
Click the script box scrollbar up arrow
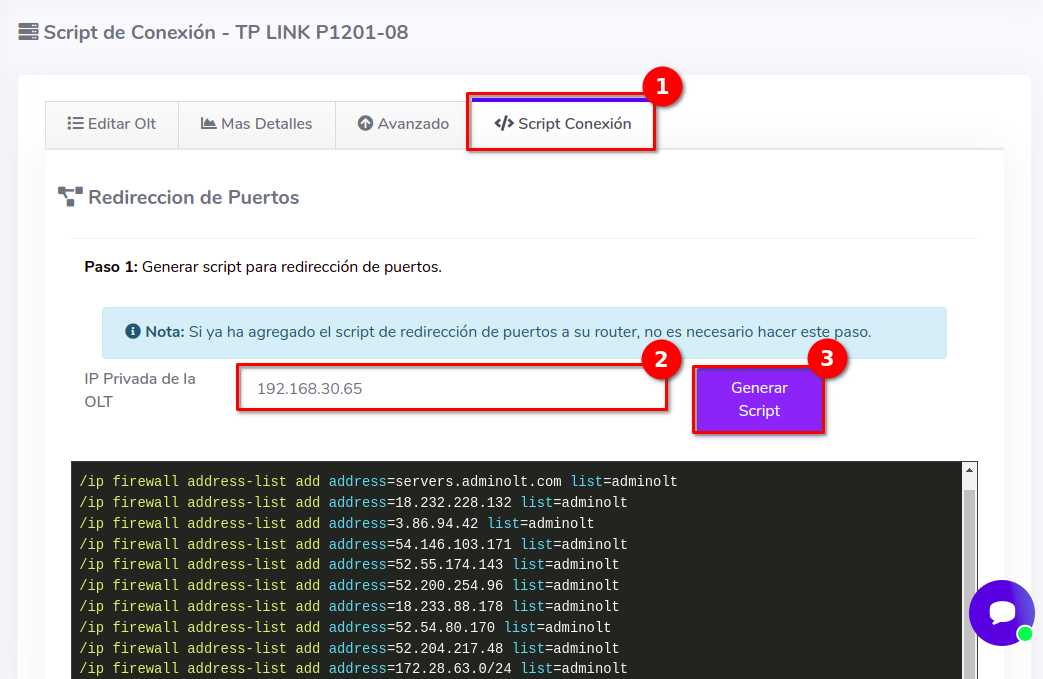click(x=969, y=471)
